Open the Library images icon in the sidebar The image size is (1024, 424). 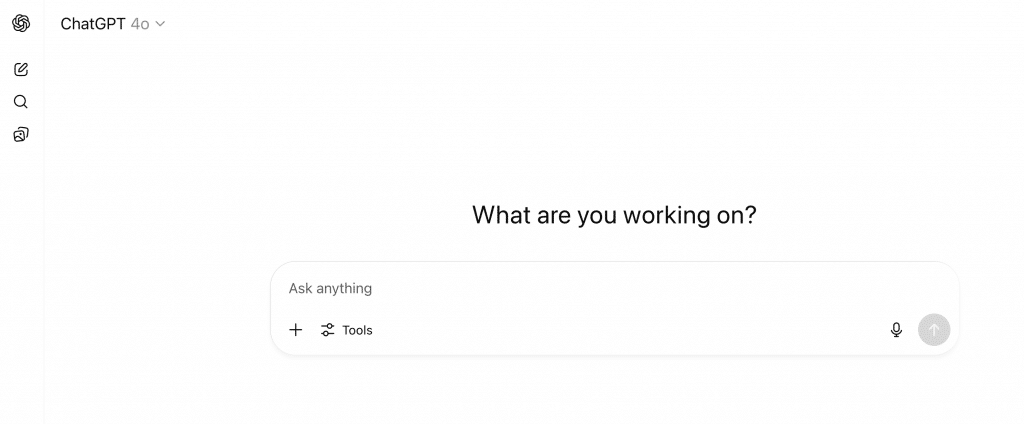pos(21,135)
